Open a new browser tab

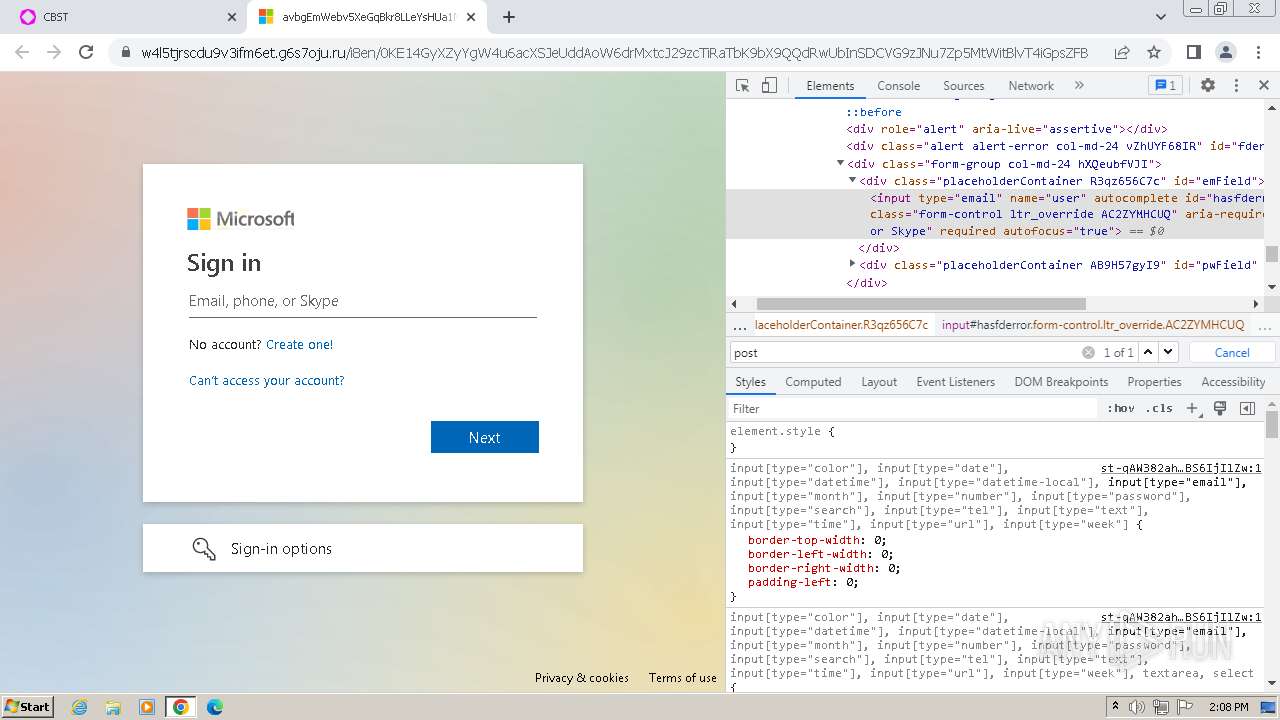[x=508, y=17]
